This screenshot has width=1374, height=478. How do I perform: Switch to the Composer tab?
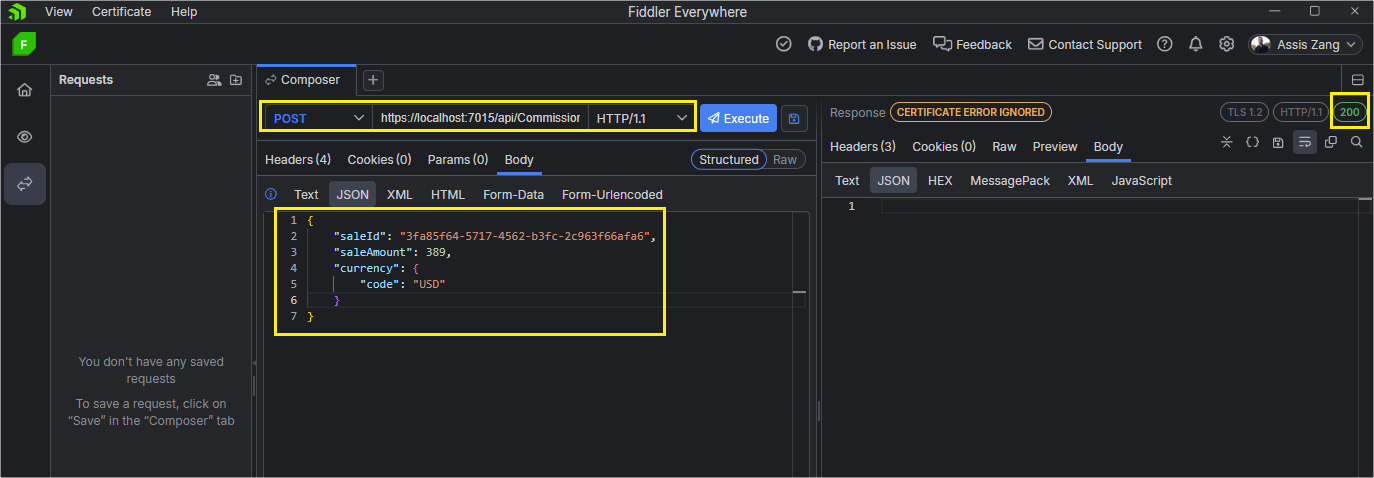[x=304, y=80]
